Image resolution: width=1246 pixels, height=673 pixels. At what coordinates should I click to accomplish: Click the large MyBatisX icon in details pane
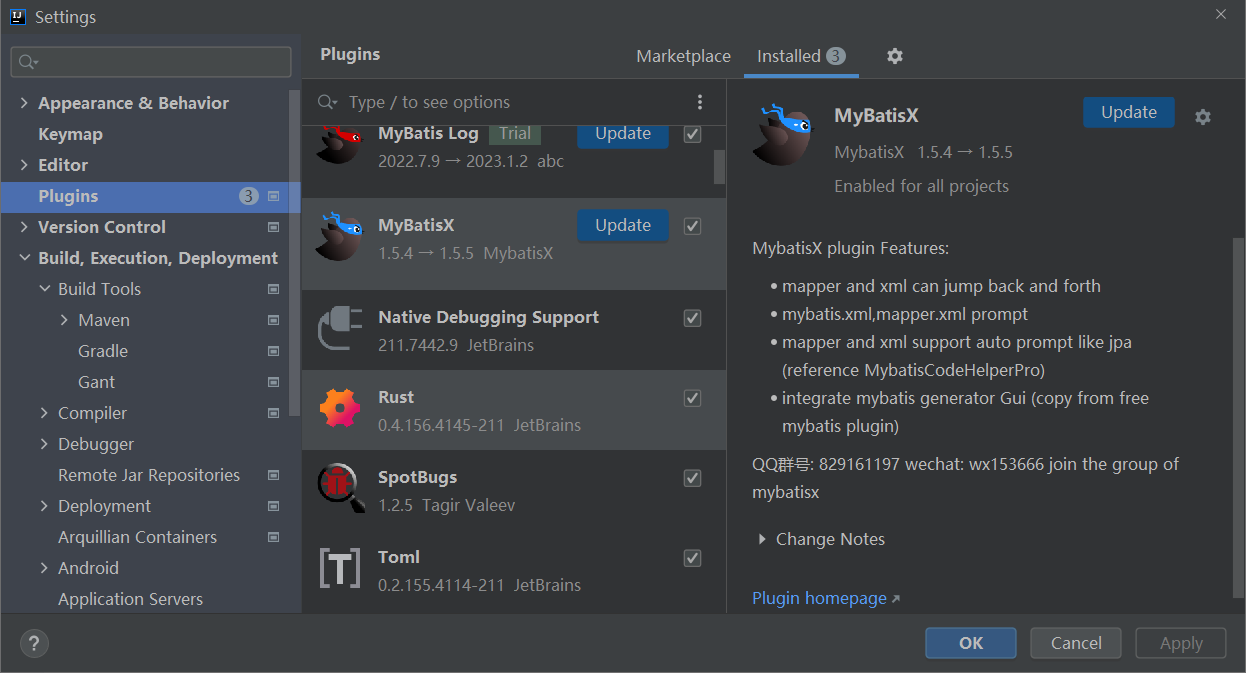pos(783,133)
